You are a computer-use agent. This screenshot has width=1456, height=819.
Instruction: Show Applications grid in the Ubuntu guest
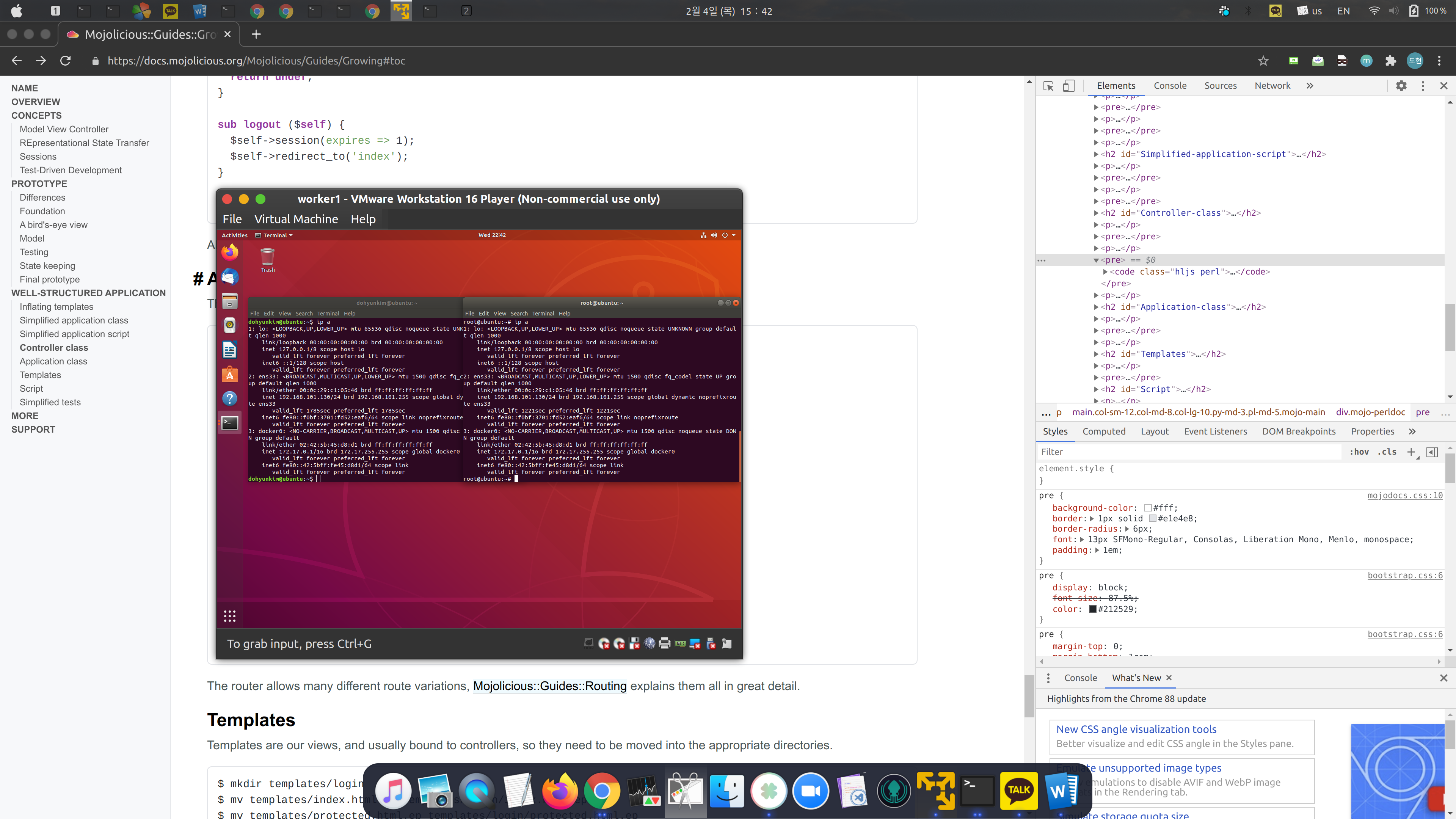[229, 616]
